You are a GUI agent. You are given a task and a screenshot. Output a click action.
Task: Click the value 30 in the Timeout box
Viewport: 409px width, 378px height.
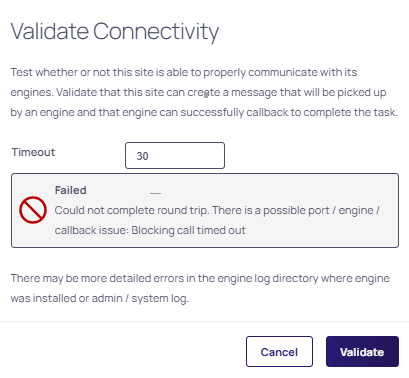pos(142,156)
